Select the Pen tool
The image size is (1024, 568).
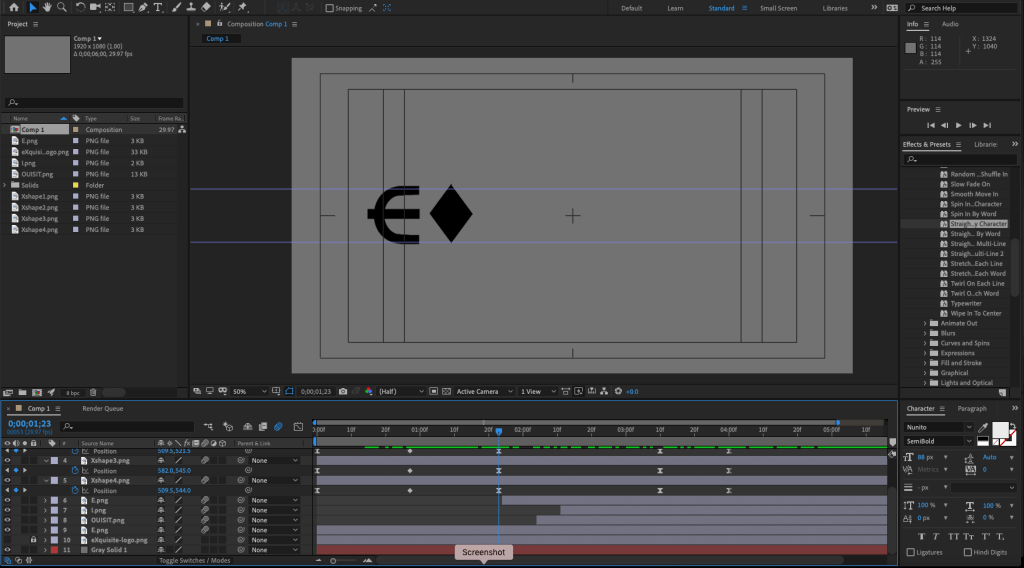[x=144, y=8]
